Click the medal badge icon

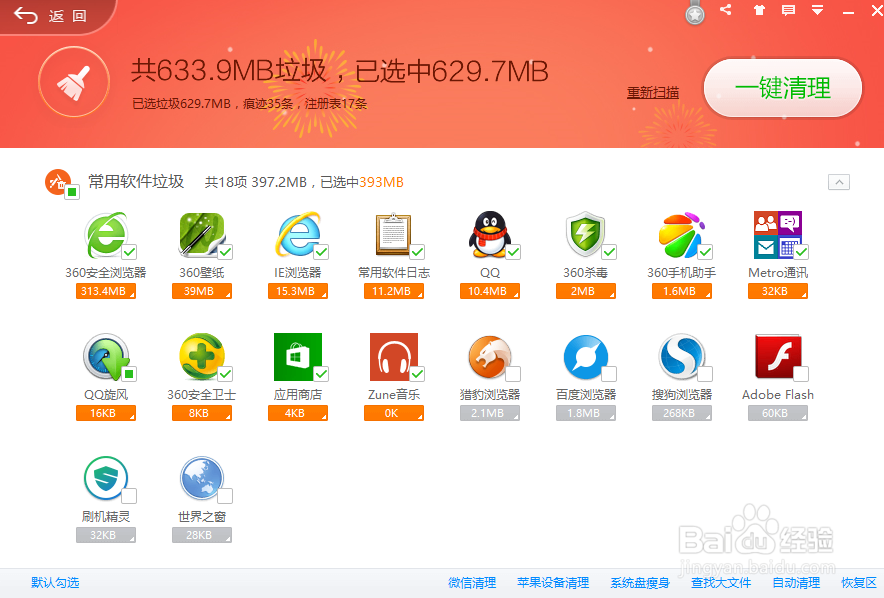coord(695,12)
